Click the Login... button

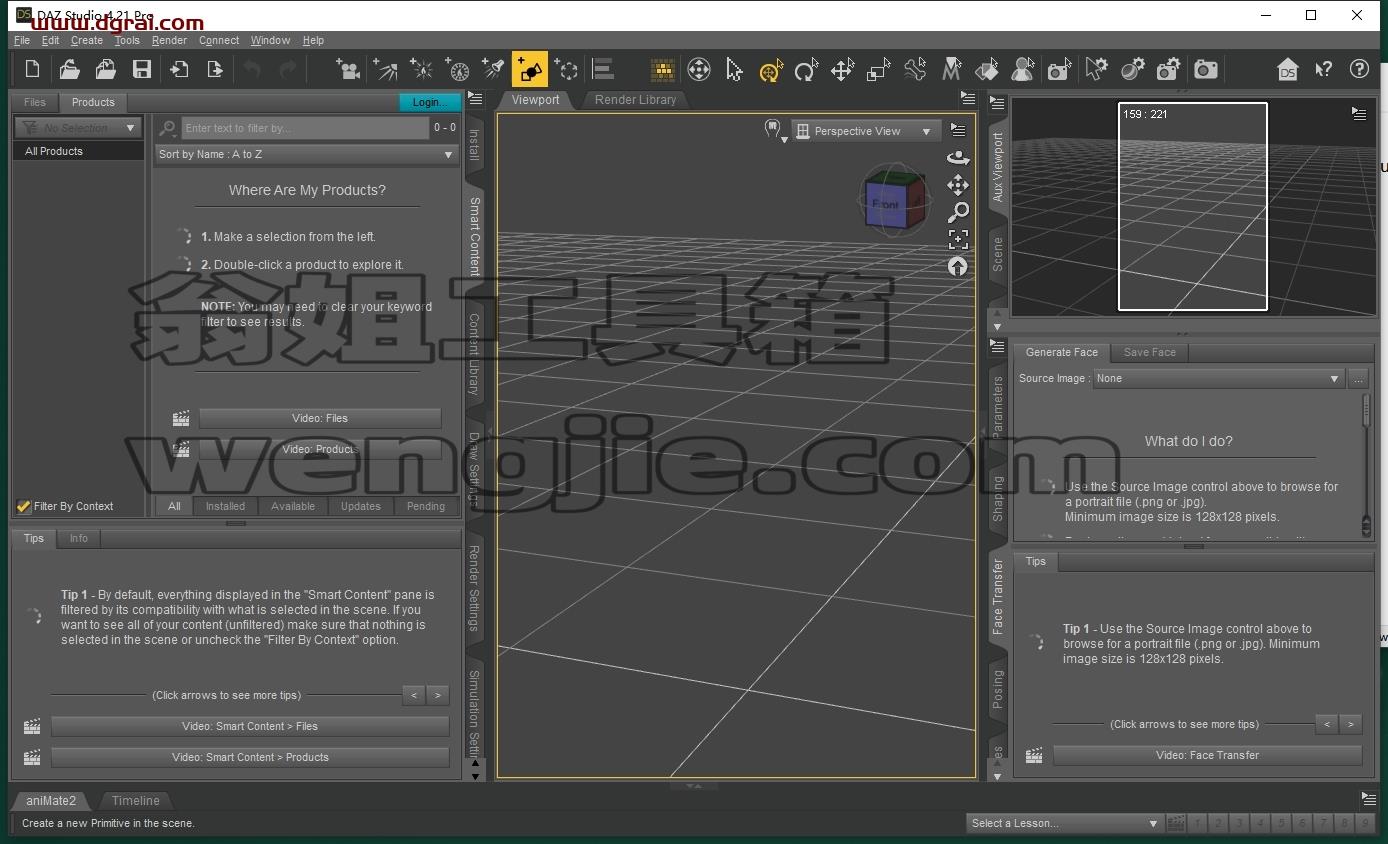tap(429, 102)
